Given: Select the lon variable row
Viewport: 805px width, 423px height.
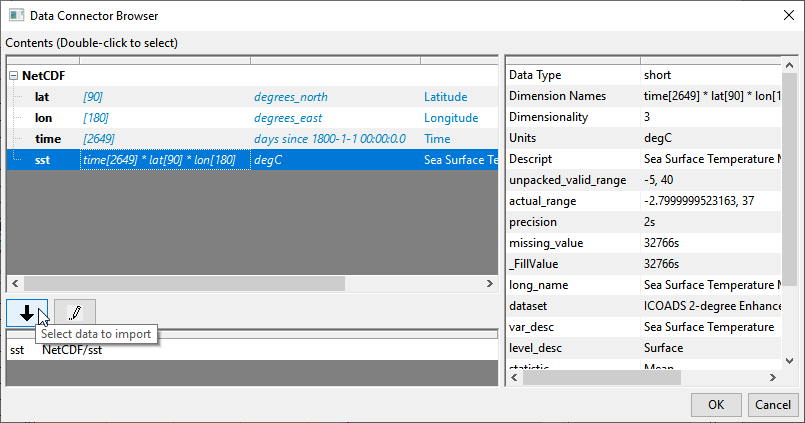Looking at the screenshot, I should (x=42, y=118).
